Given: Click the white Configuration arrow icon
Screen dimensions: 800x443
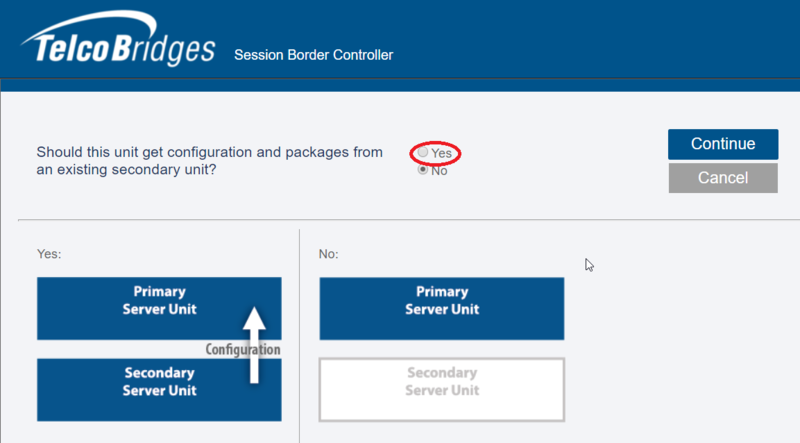Looking at the screenshot, I should tap(254, 345).
